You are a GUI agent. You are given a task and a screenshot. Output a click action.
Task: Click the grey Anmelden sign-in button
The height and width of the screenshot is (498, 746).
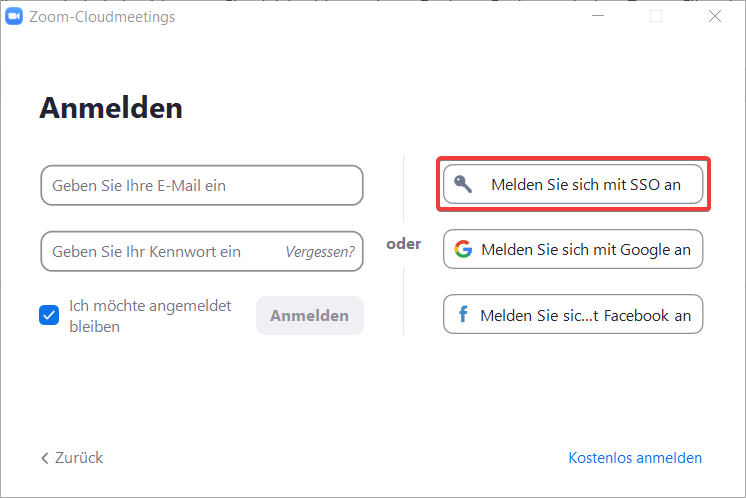click(x=310, y=315)
